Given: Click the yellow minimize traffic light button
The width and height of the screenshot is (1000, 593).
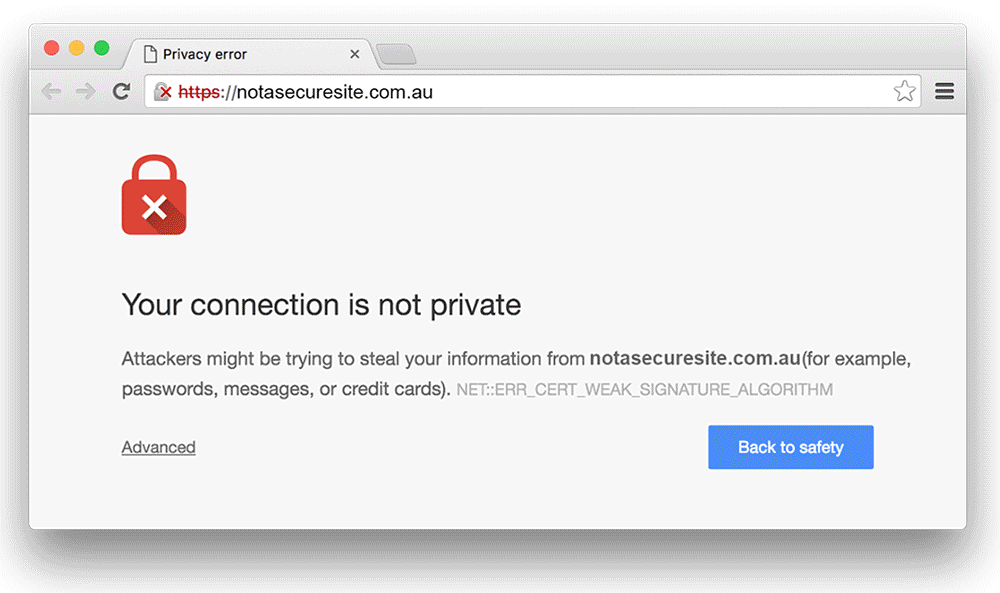Looking at the screenshot, I should [75, 47].
